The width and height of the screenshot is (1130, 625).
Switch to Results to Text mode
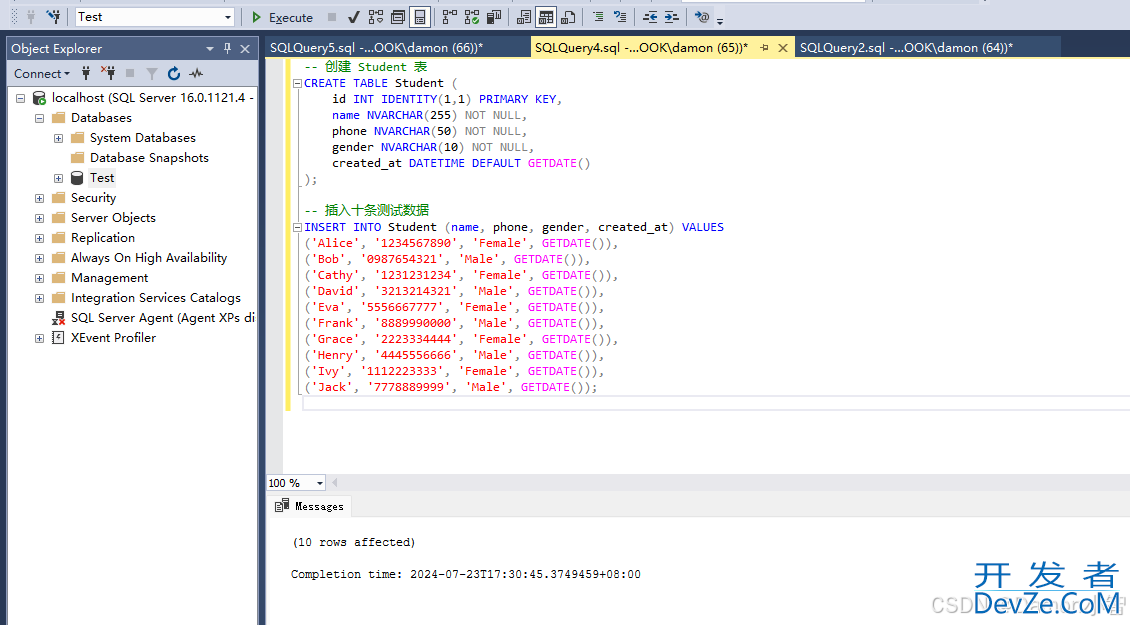point(524,17)
